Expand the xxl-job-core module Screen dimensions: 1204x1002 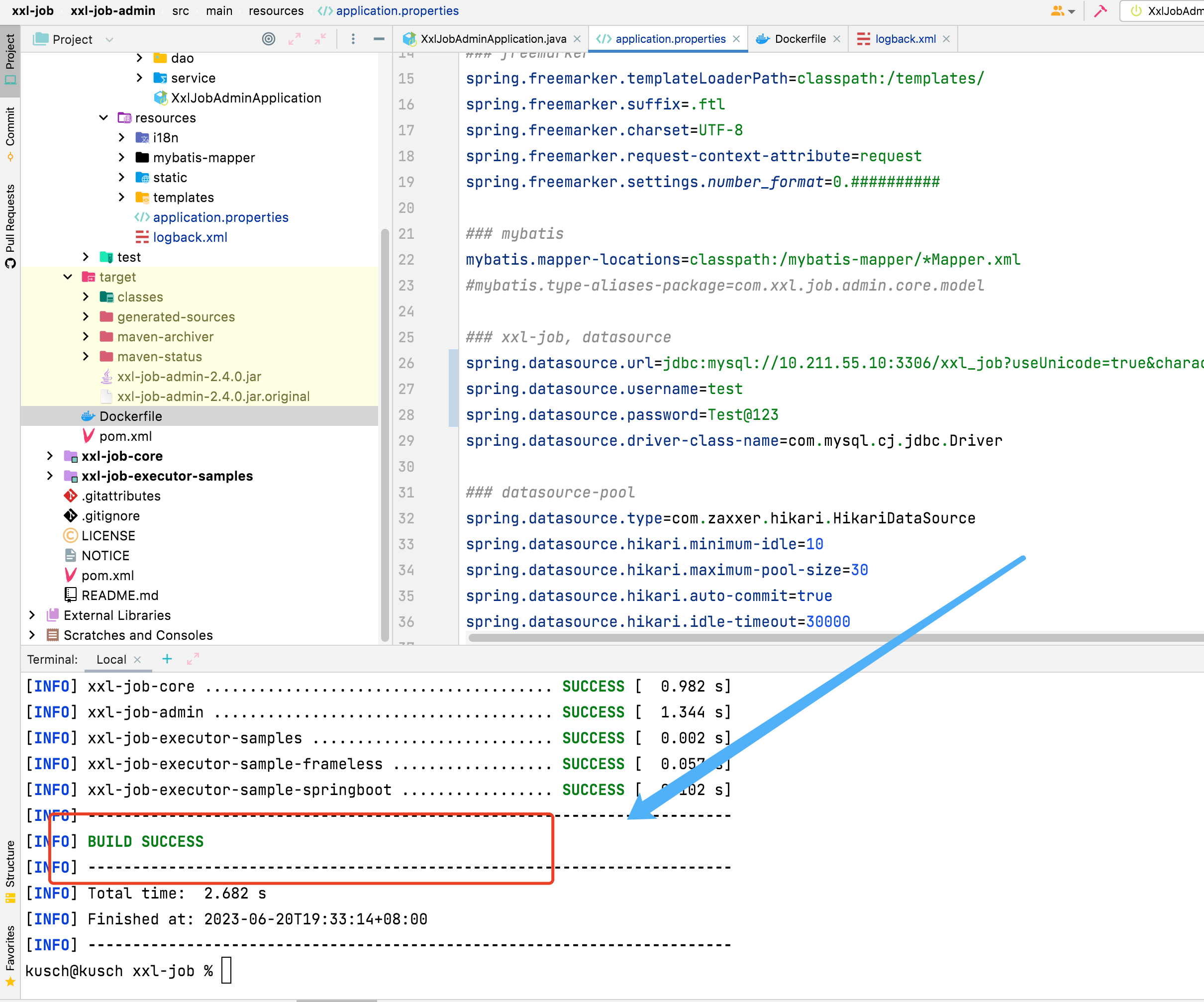tap(50, 456)
